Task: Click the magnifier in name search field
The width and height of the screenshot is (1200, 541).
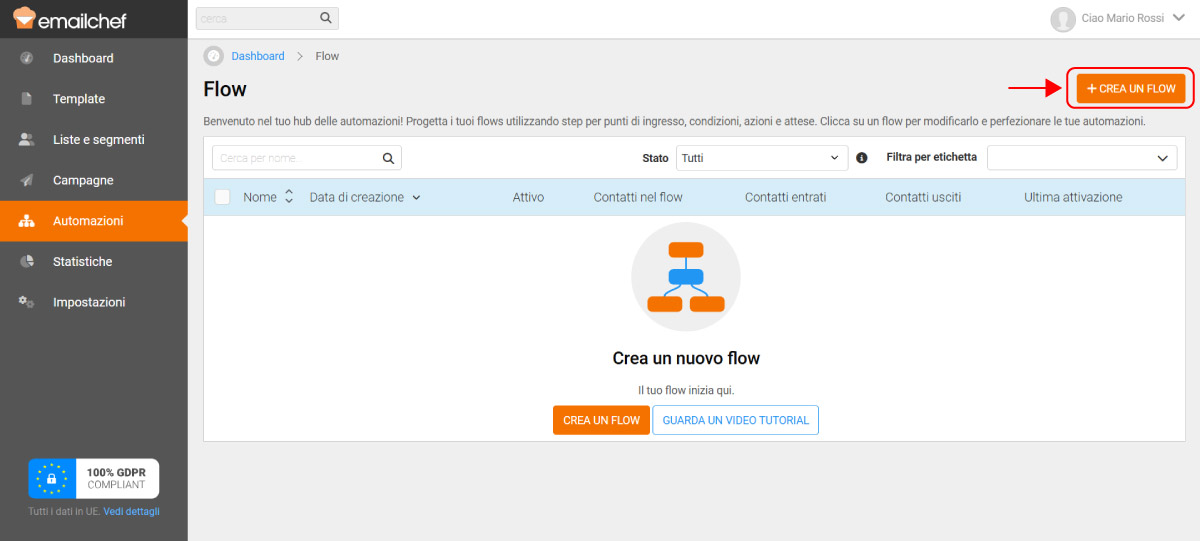Action: coord(389,158)
